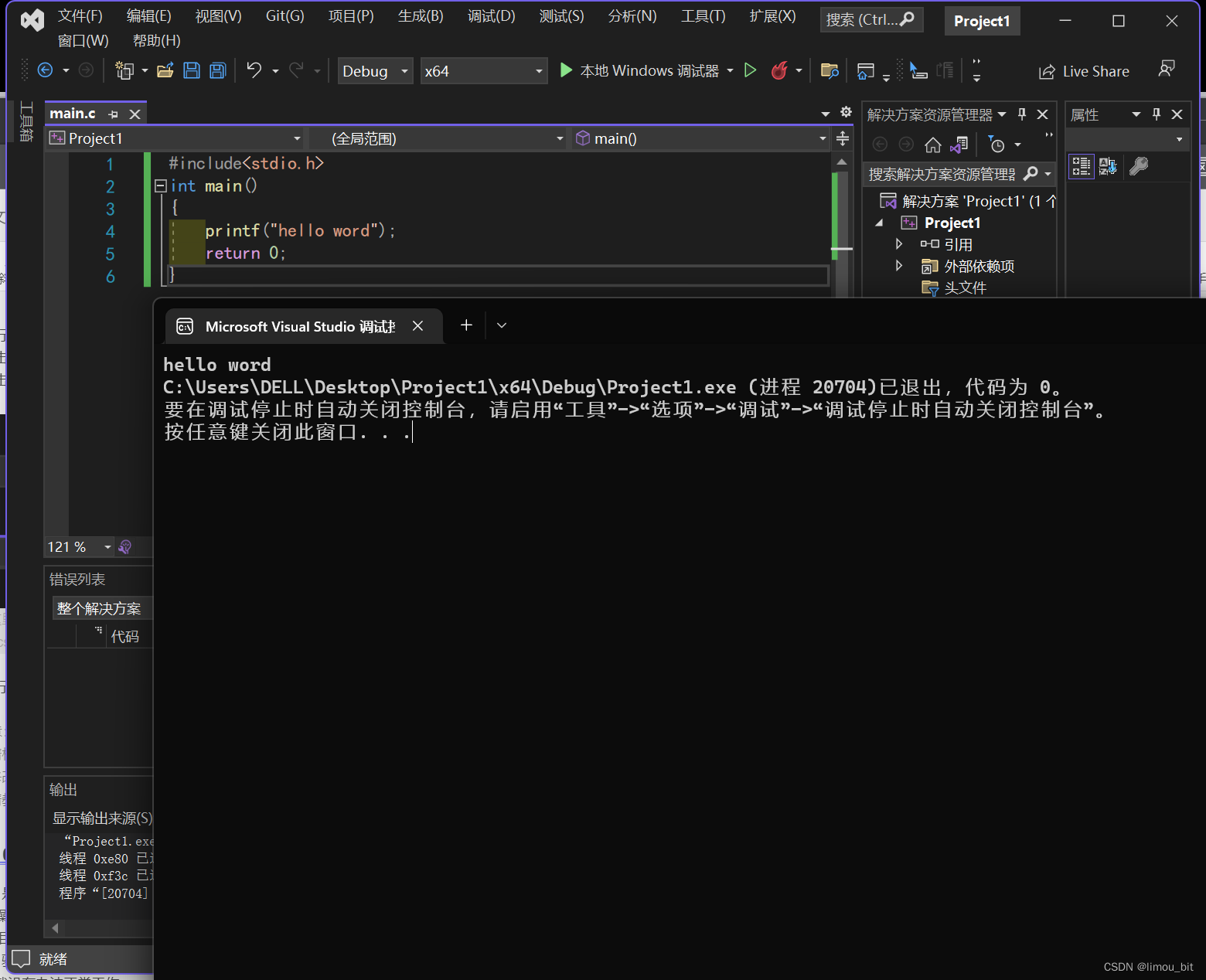Open the Debug configuration dropdown
The height and width of the screenshot is (980, 1206).
[x=375, y=71]
